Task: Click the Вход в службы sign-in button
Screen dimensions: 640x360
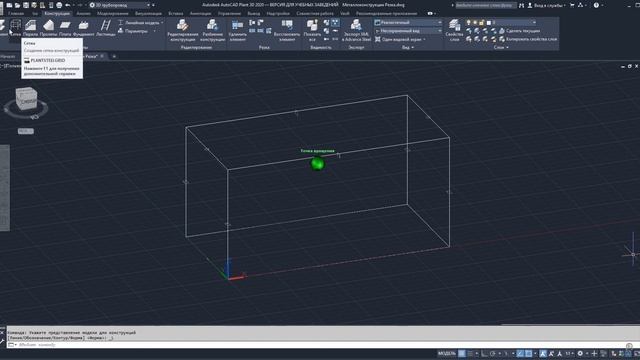Action: pyautogui.click(x=546, y=5)
